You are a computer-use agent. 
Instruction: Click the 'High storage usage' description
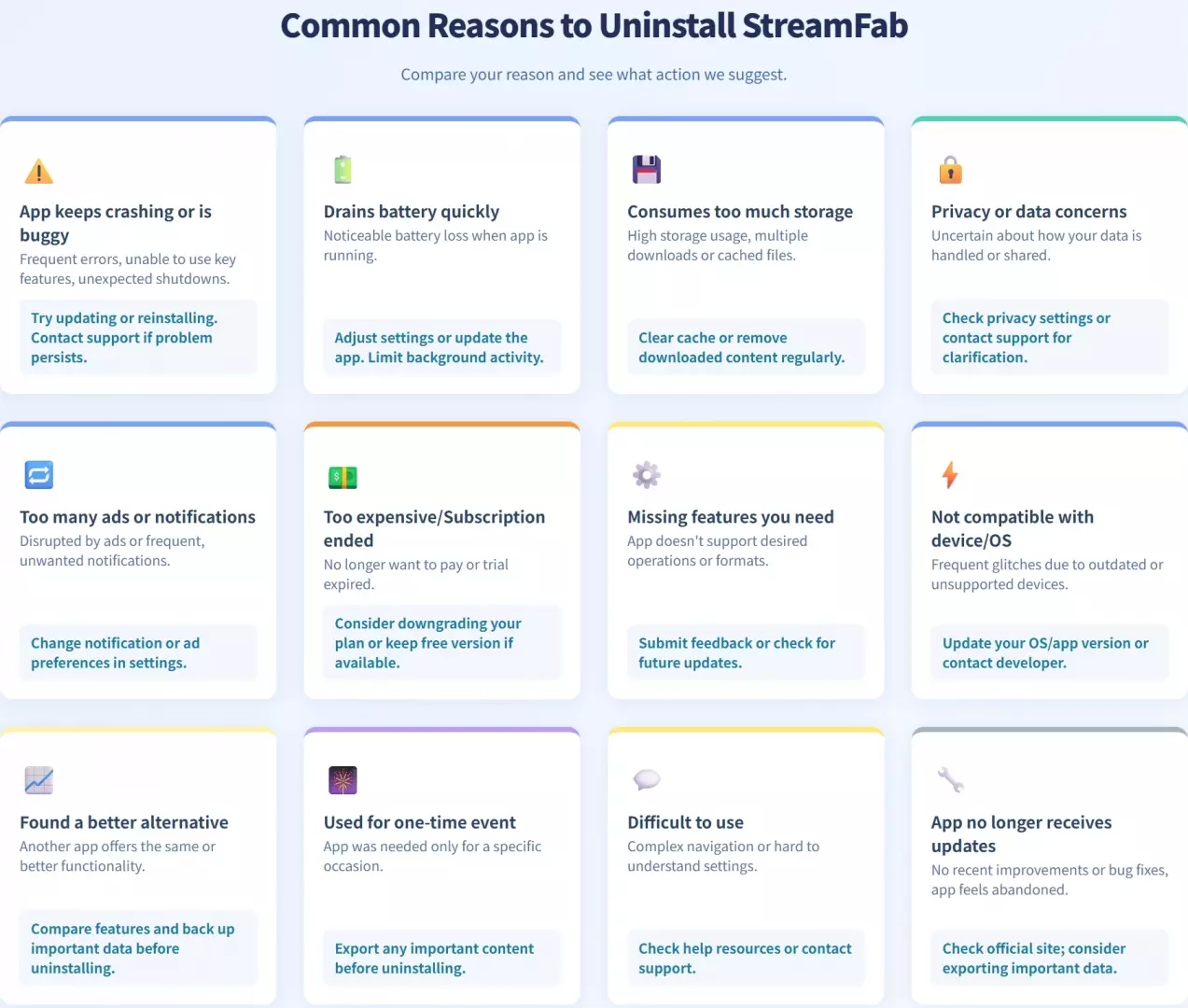click(x=718, y=245)
